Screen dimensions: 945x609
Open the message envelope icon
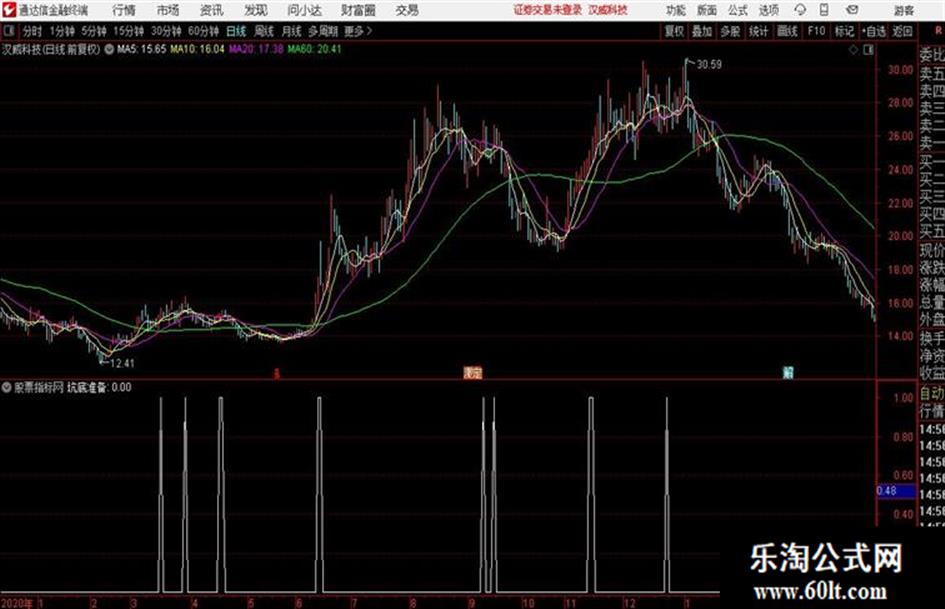852,10
